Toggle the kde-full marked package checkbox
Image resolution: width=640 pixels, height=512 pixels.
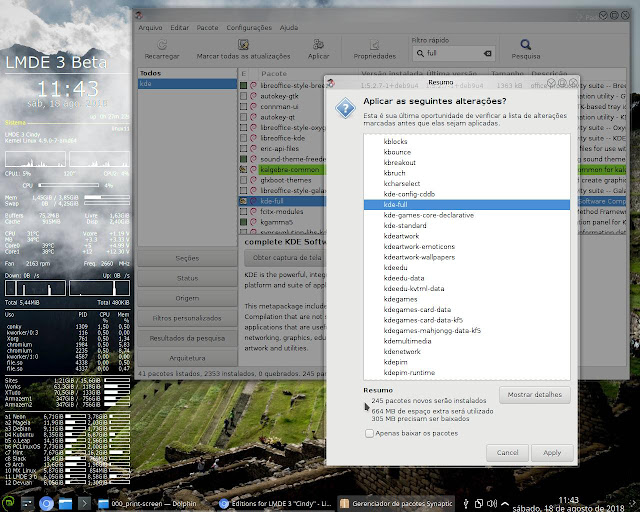click(x=243, y=201)
